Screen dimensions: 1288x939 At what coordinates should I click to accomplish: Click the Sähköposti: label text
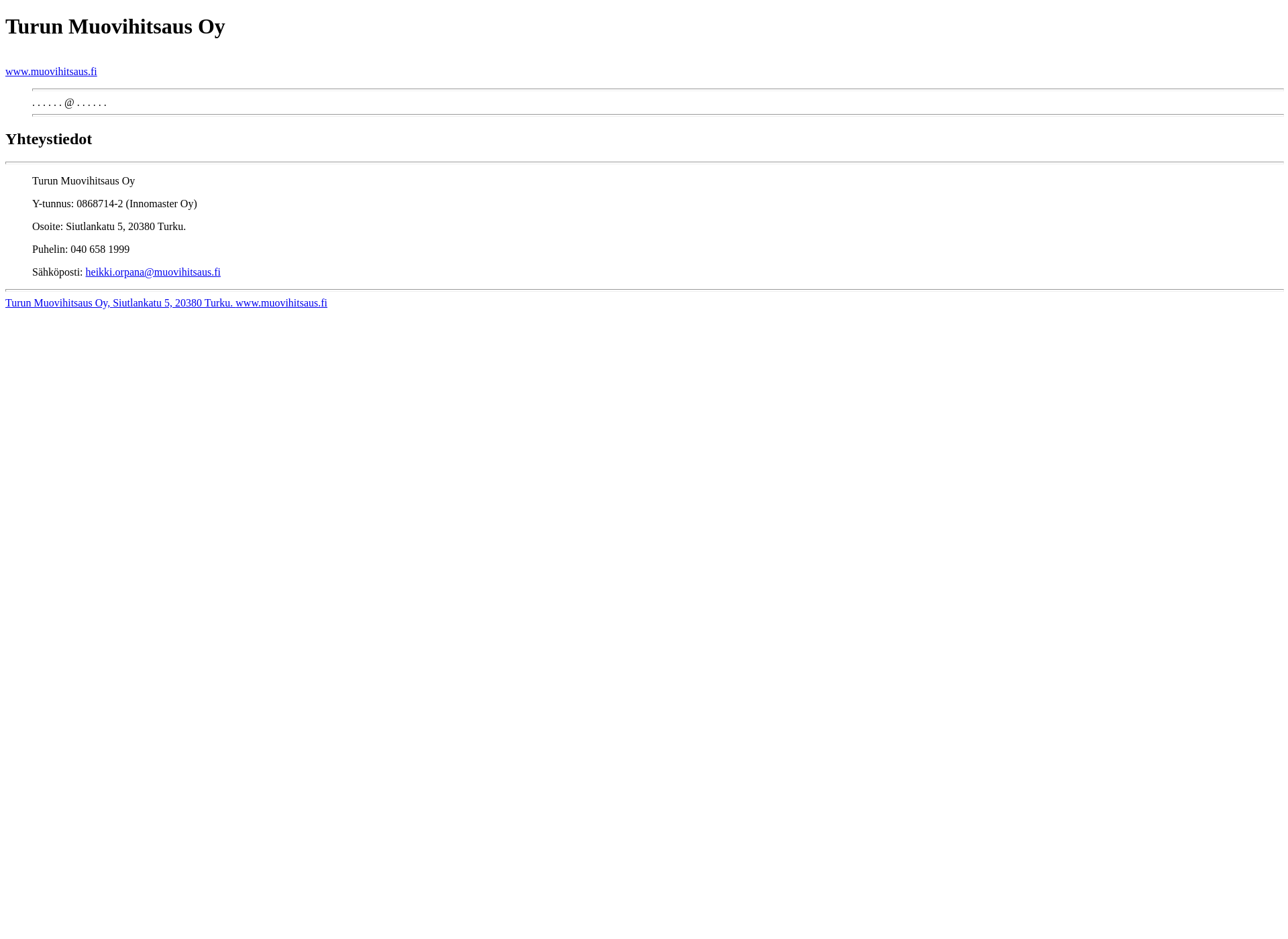tap(58, 272)
